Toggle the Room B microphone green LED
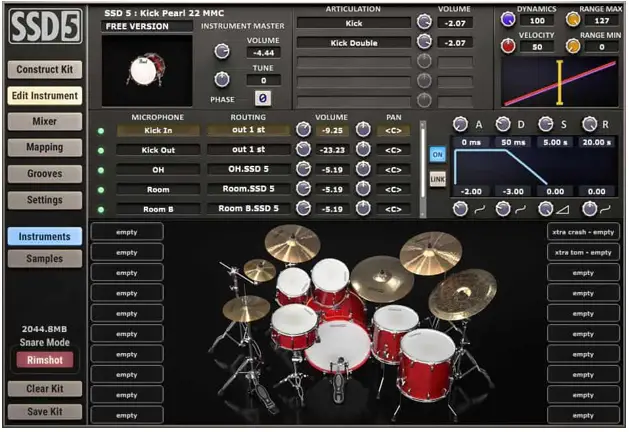Screen dimensions: 629x432 (101, 209)
